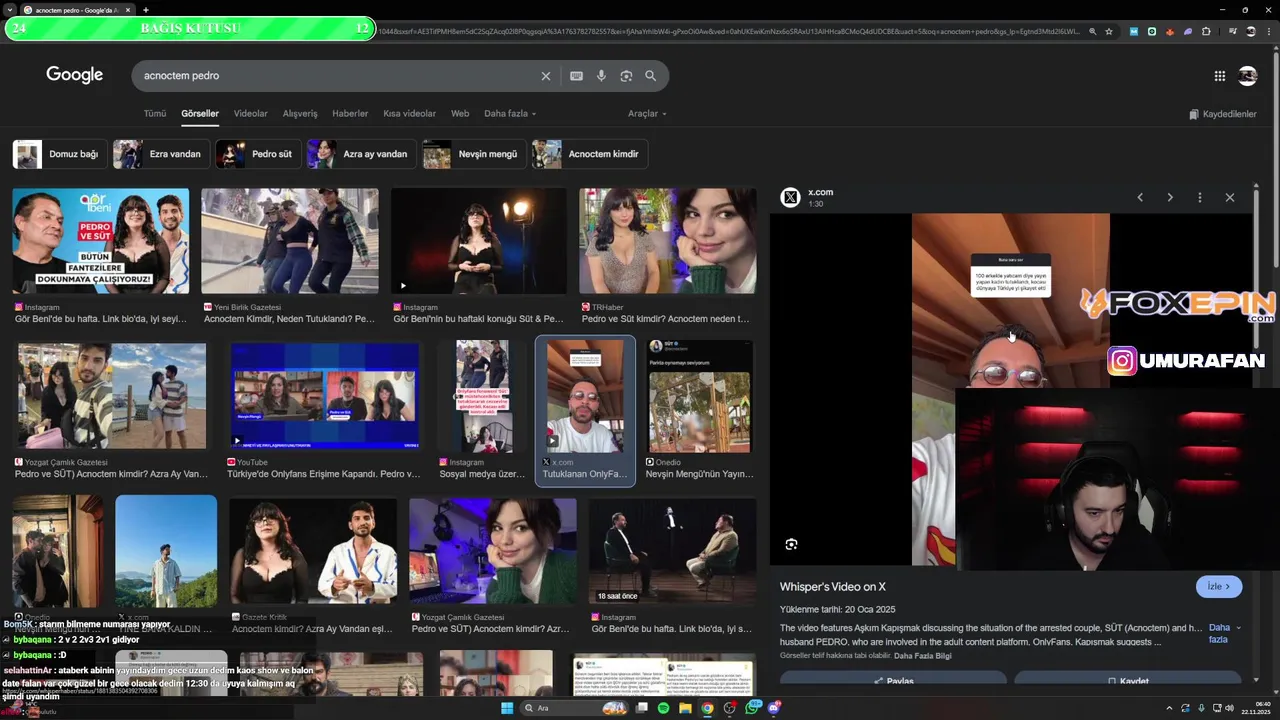The width and height of the screenshot is (1280, 720).
Task: Search by image with the Google Lens icon
Action: click(x=626, y=76)
